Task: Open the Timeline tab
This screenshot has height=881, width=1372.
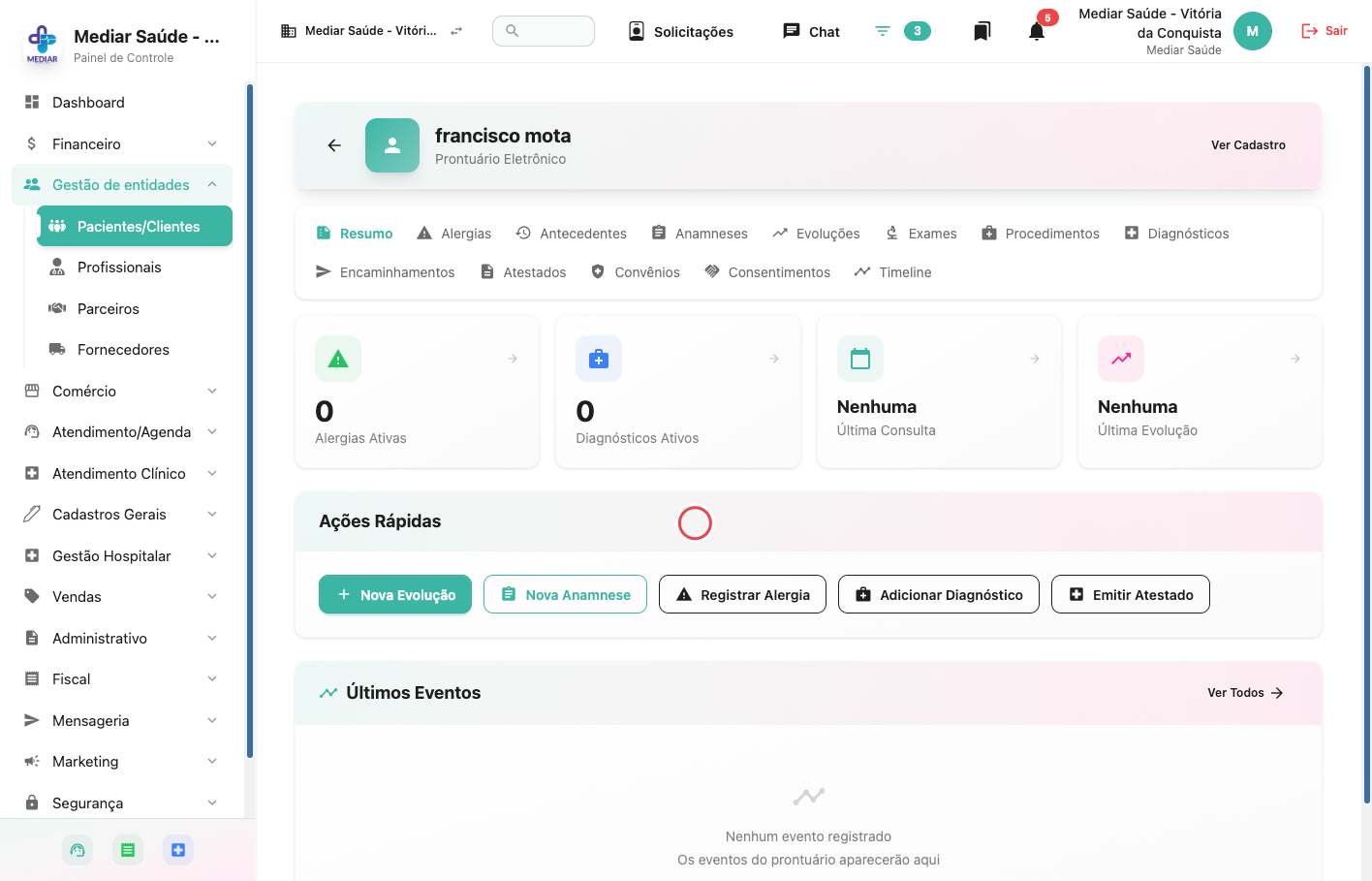Action: pyautogui.click(x=892, y=272)
